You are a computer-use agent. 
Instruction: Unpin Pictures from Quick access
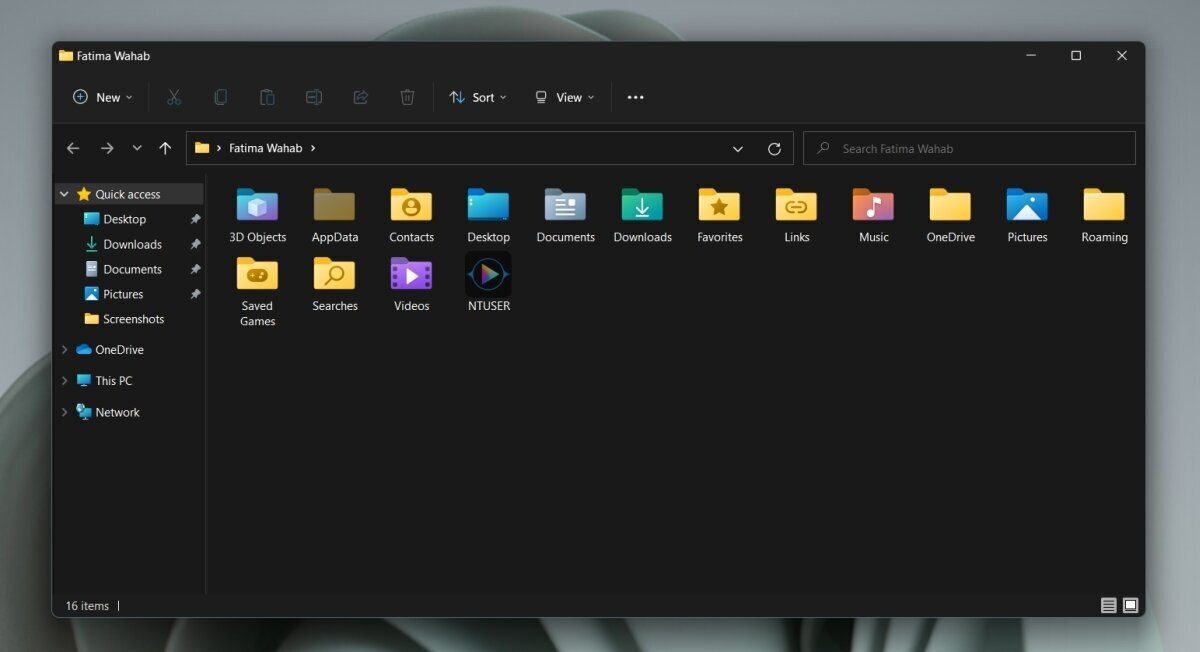click(195, 294)
